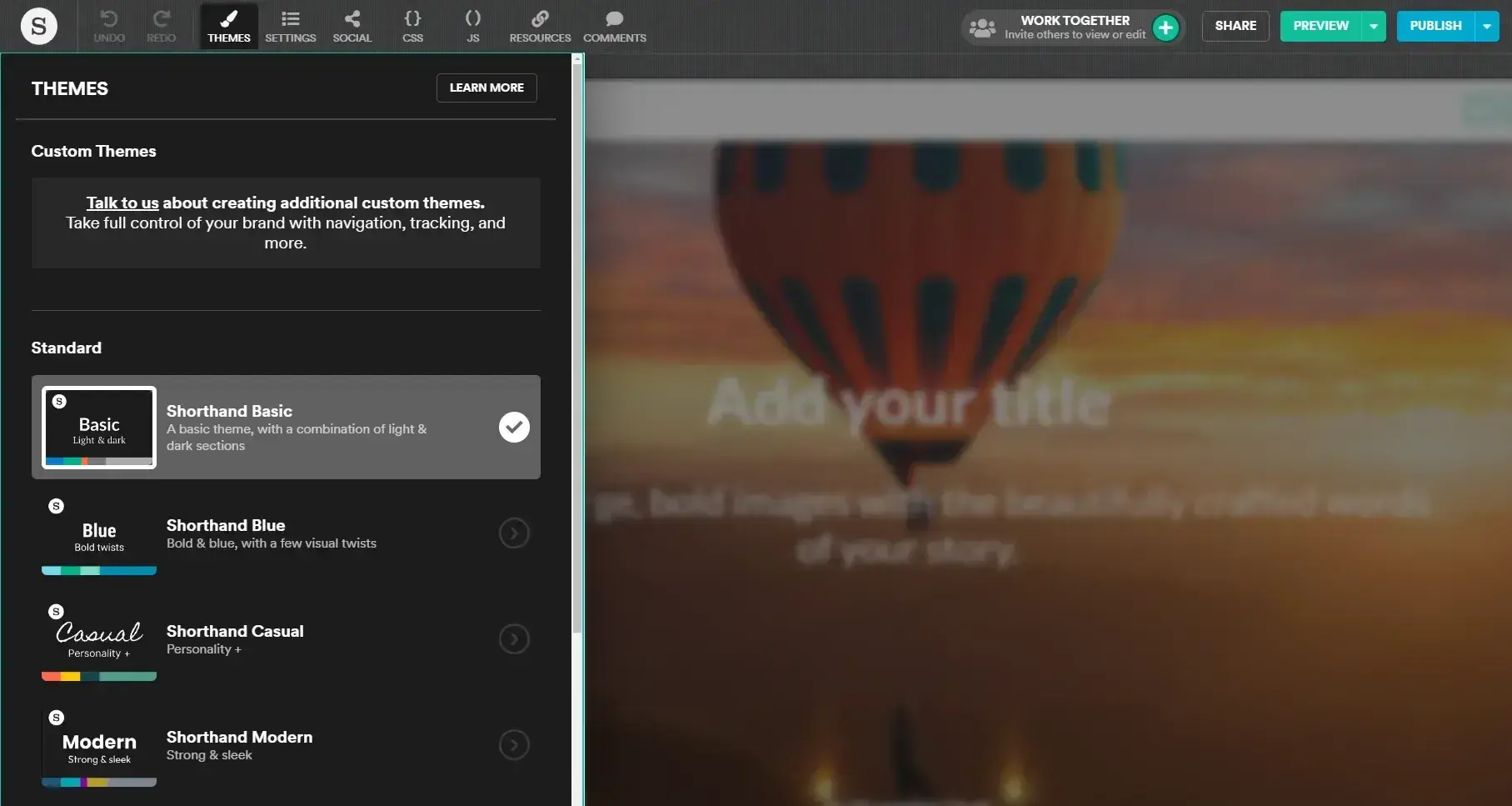Expand the Publish dropdown arrow
Screen dimensions: 1512x806
coord(1487,26)
